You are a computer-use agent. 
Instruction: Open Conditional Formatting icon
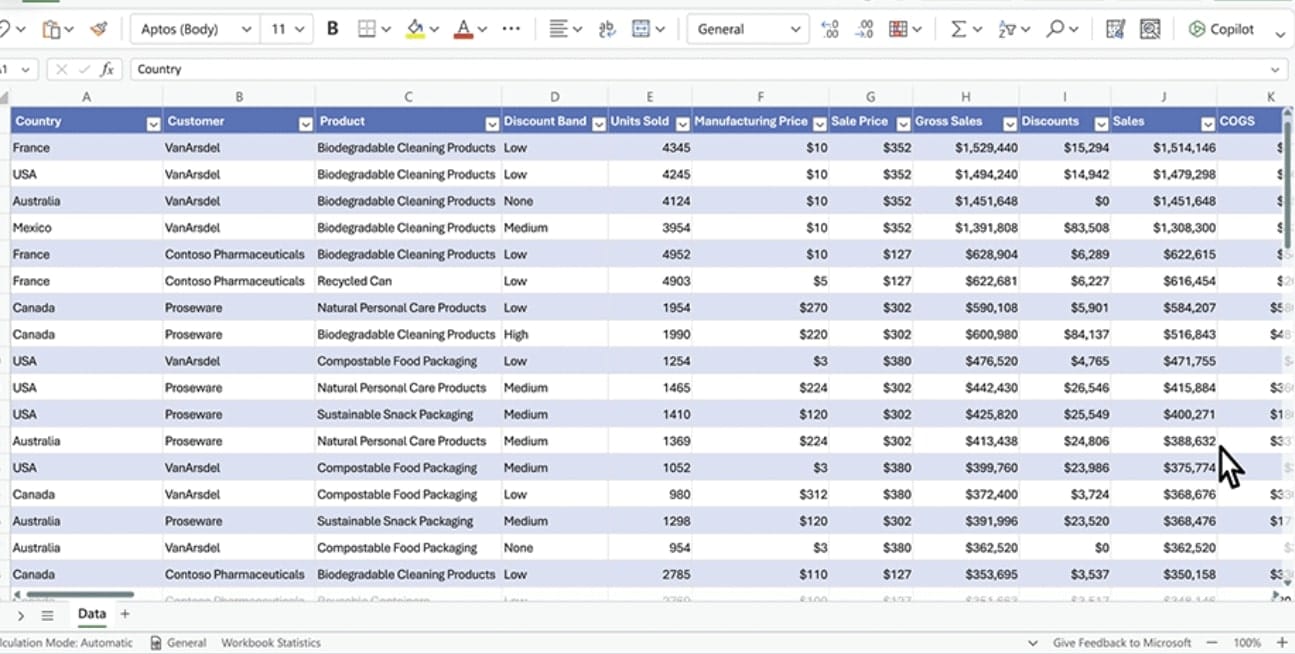click(898, 29)
